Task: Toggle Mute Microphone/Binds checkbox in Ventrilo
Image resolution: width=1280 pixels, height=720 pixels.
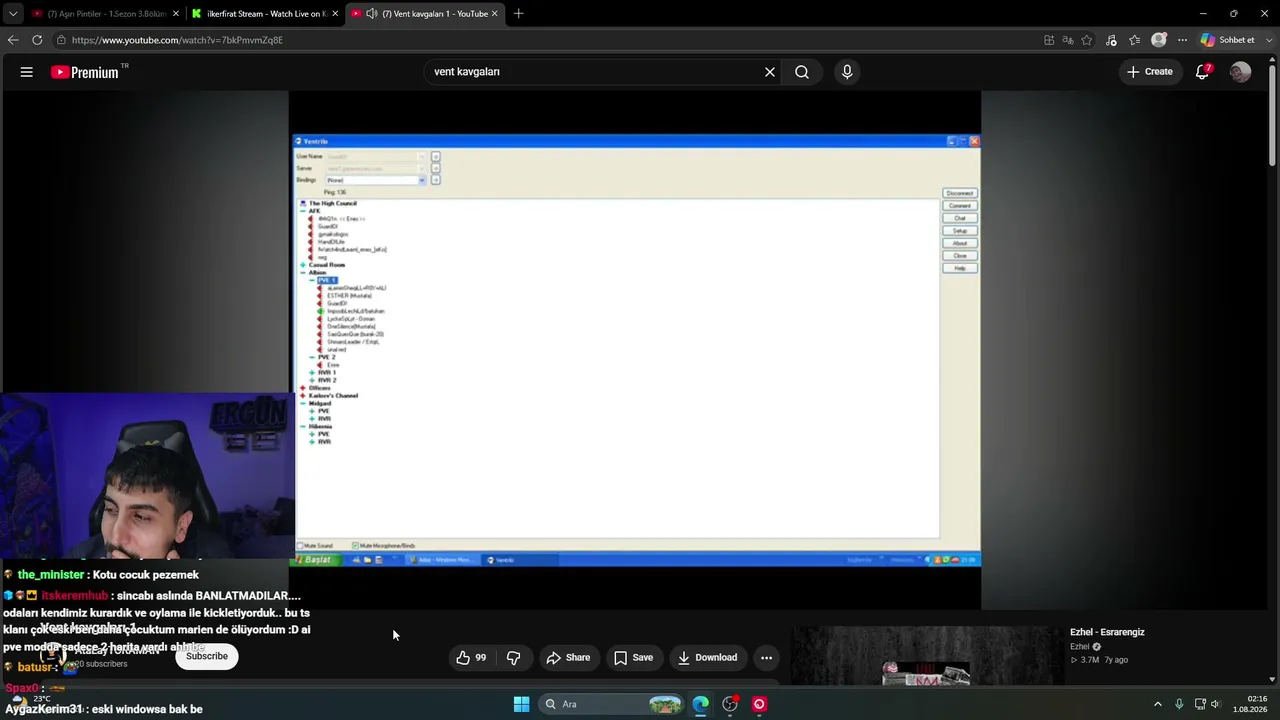Action: 355,546
